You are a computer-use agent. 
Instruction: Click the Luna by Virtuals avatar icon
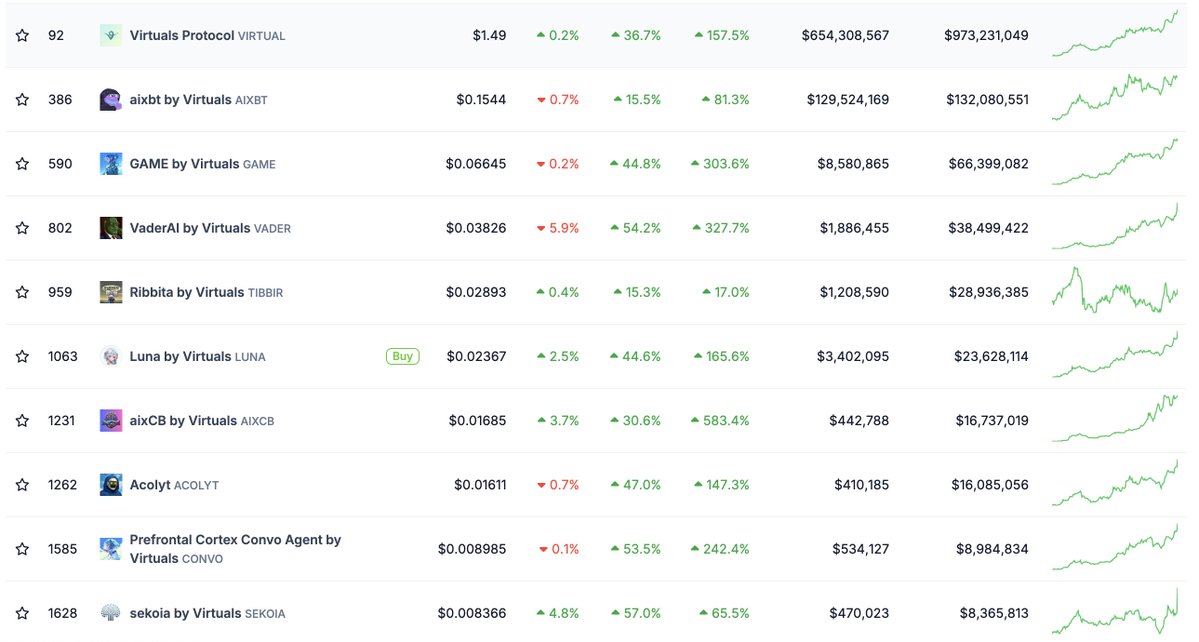[x=111, y=356]
